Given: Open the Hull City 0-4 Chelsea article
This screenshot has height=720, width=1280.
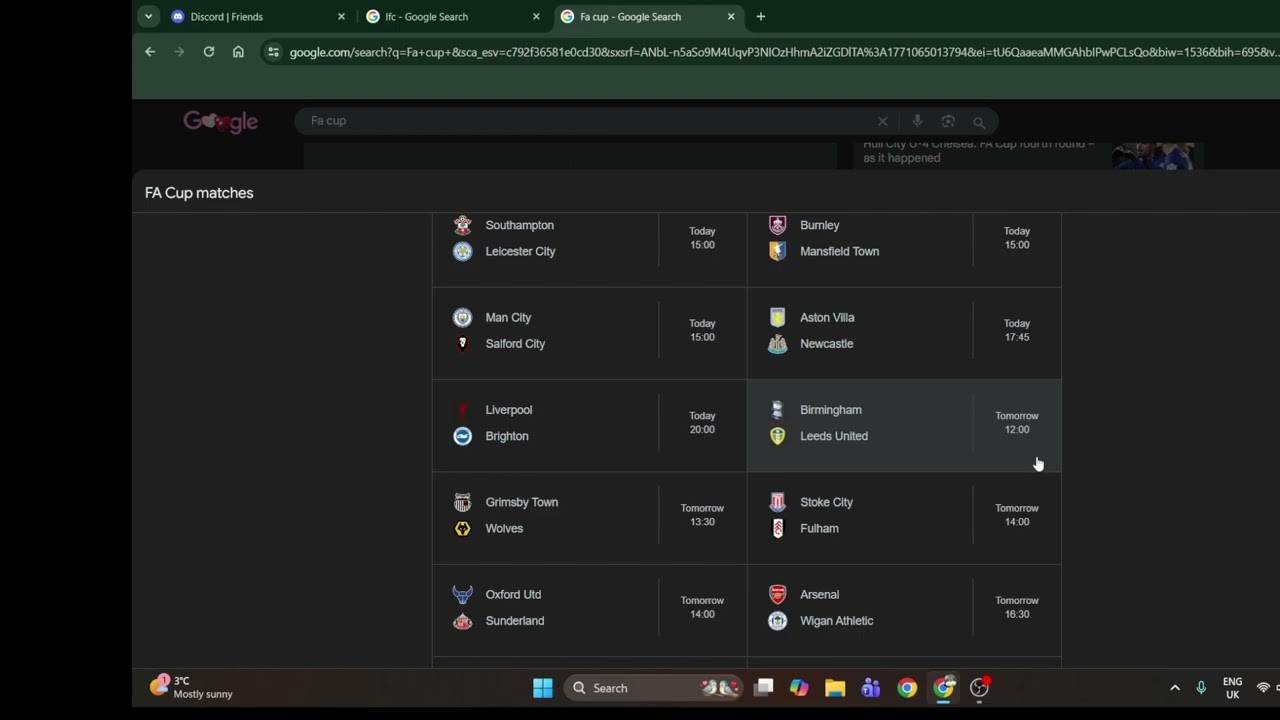Looking at the screenshot, I should [x=978, y=151].
